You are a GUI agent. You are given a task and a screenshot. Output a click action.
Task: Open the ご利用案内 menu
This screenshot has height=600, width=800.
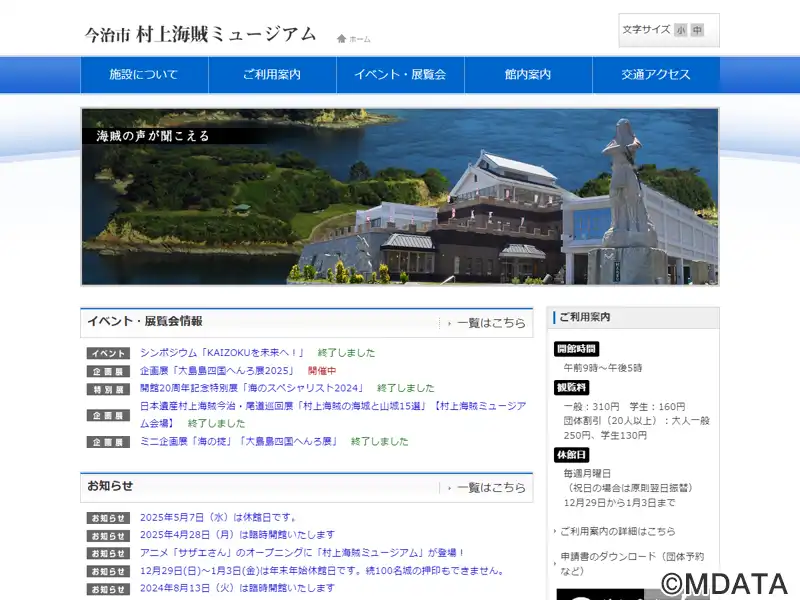point(272,75)
